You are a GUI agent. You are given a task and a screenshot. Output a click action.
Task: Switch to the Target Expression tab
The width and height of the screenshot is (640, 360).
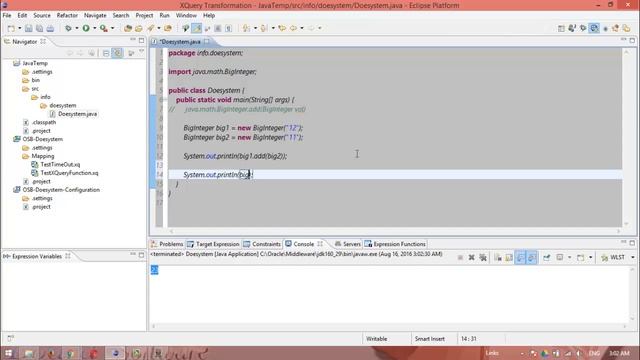[213, 244]
